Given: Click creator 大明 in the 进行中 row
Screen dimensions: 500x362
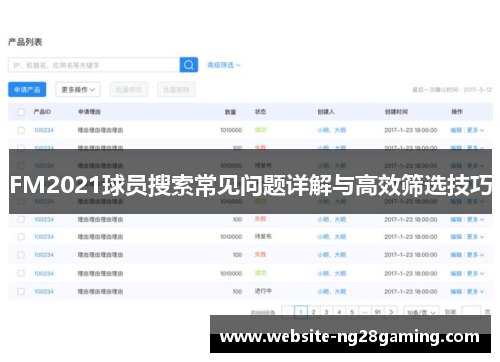Looking at the screenshot, I should 340,291.
